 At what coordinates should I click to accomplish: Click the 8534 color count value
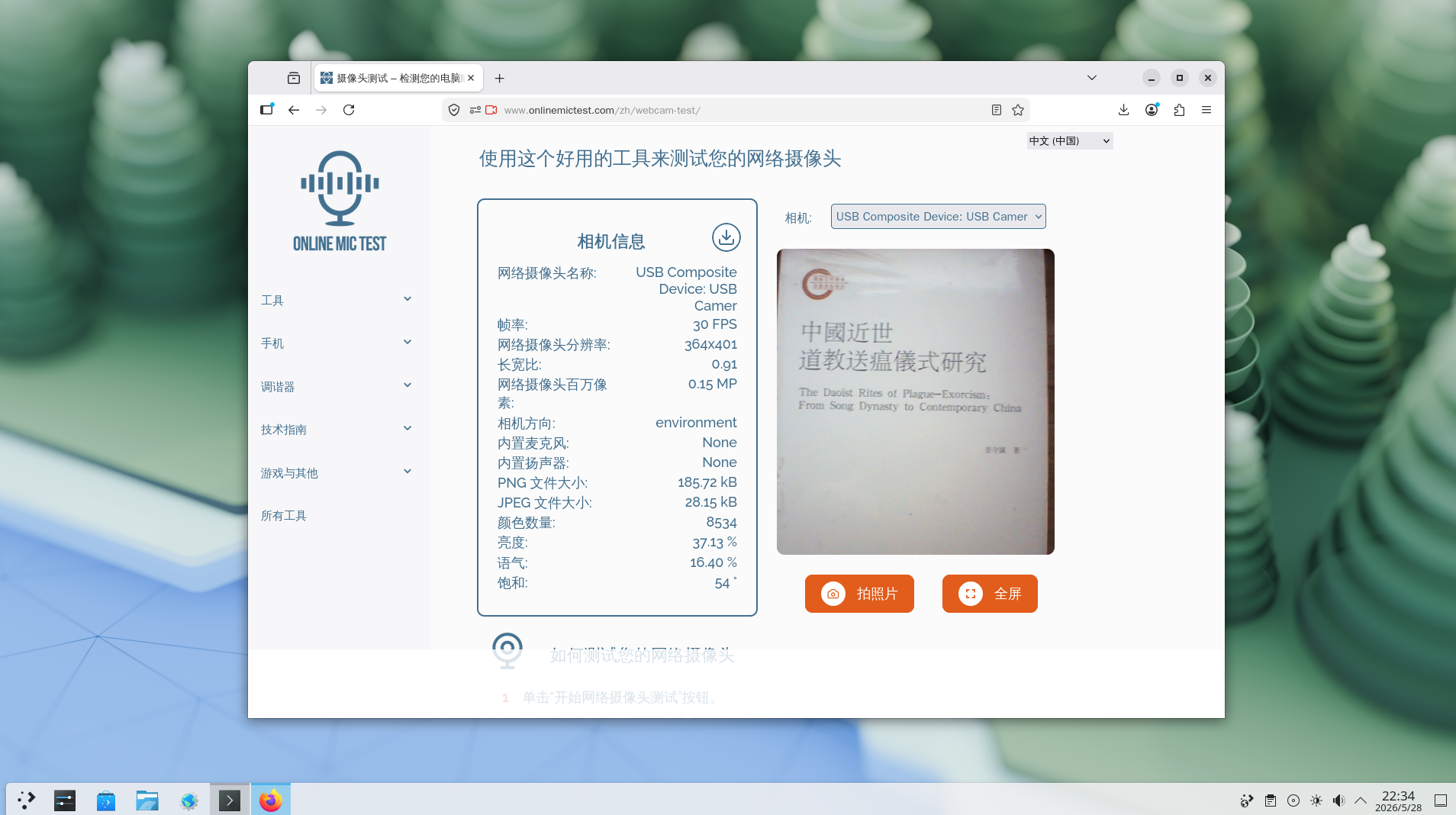click(721, 522)
